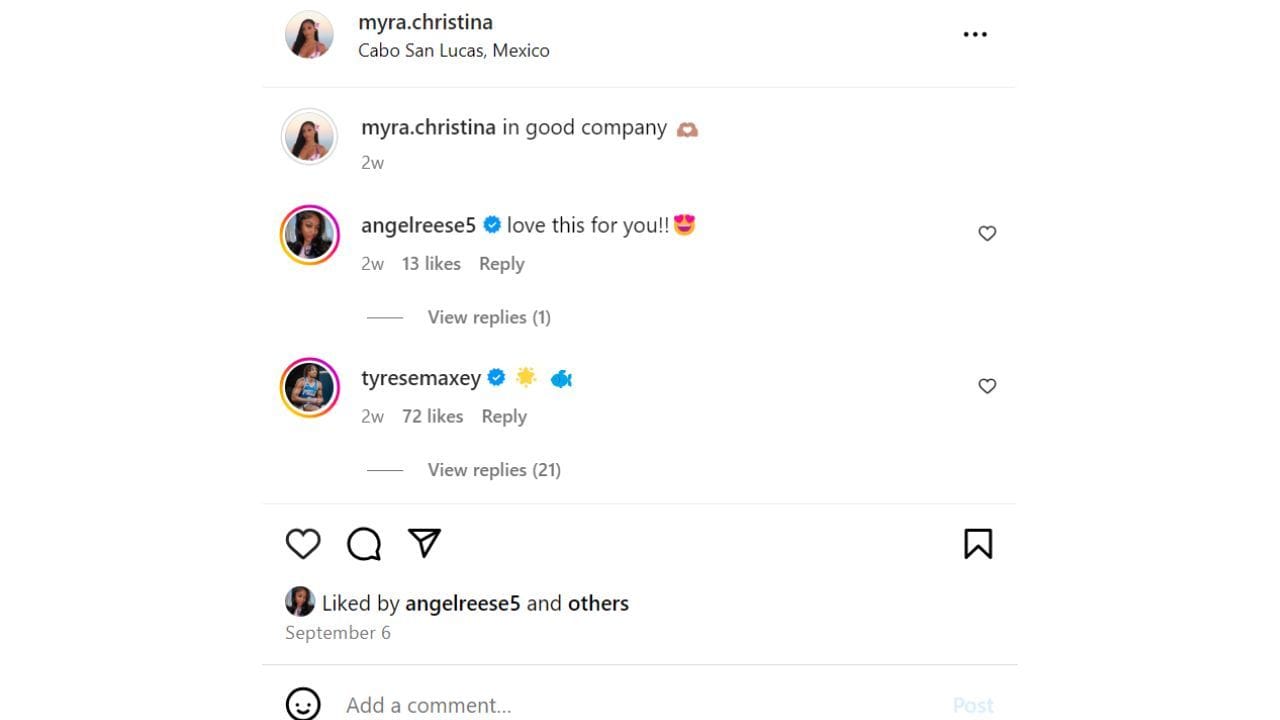This screenshot has height=720, width=1280.
Task: Click tyresemaxey's verified badge
Action: (496, 378)
